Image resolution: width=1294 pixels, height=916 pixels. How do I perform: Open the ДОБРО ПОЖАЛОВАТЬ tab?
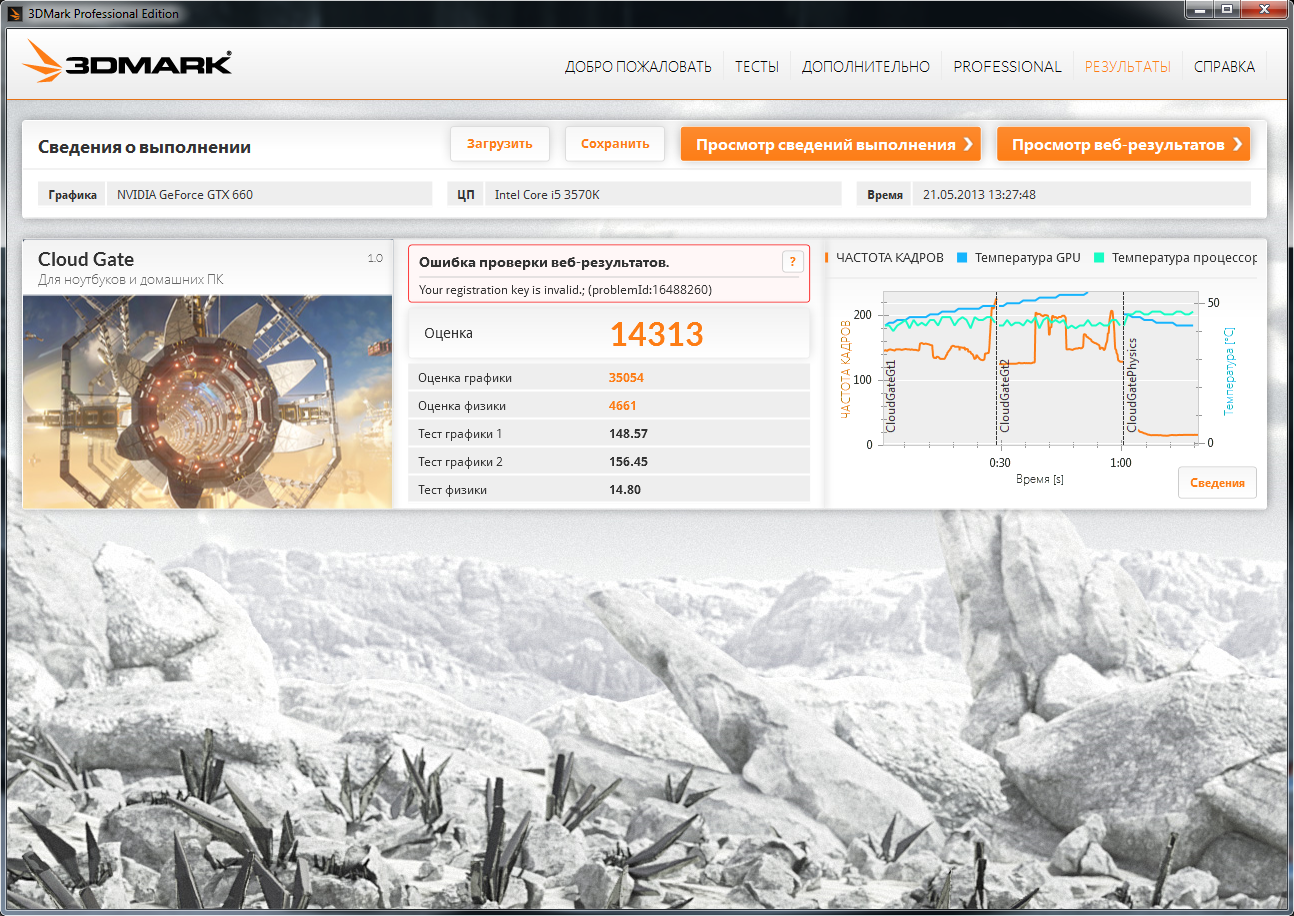tap(638, 67)
